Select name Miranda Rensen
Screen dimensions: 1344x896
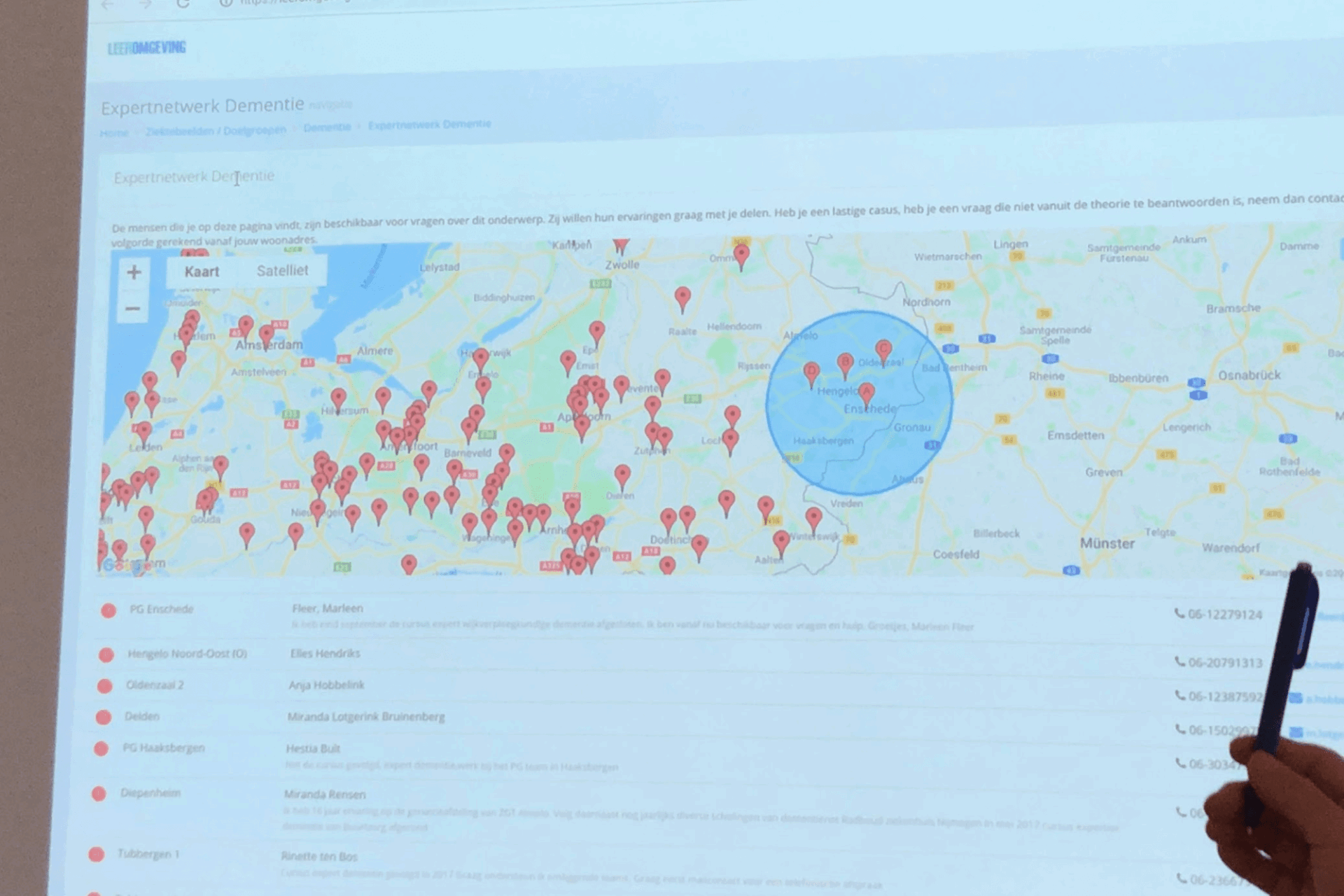click(325, 794)
